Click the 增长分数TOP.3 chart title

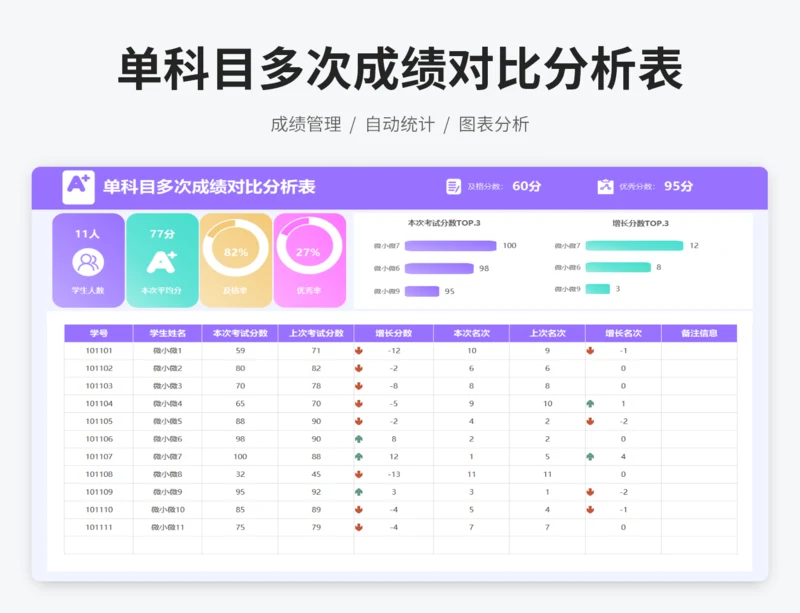pos(640,223)
